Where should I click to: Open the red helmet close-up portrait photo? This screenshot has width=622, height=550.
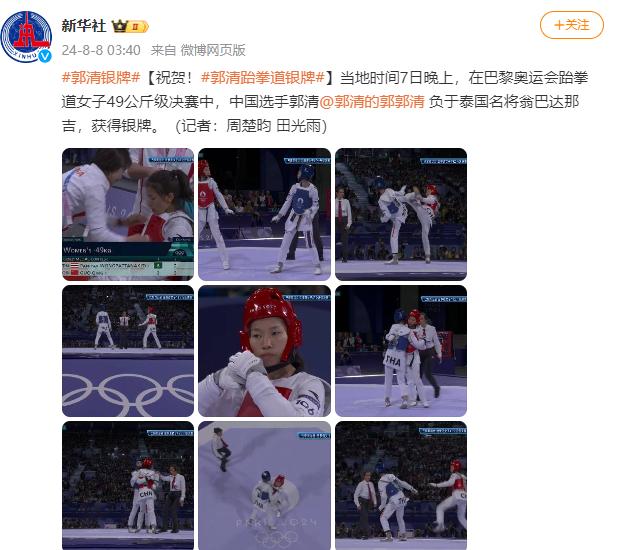(264, 351)
